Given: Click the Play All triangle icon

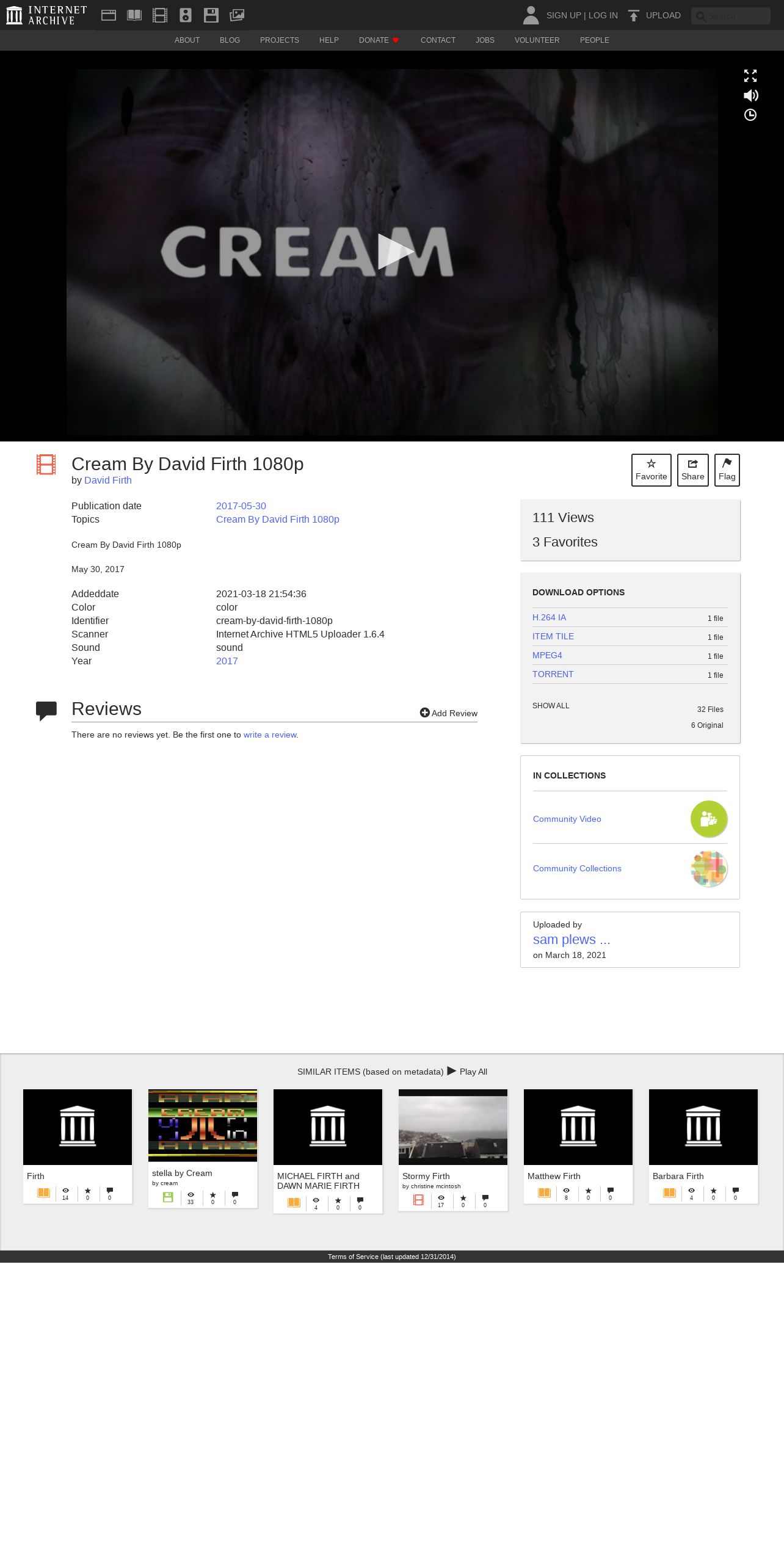Looking at the screenshot, I should (x=452, y=1070).
